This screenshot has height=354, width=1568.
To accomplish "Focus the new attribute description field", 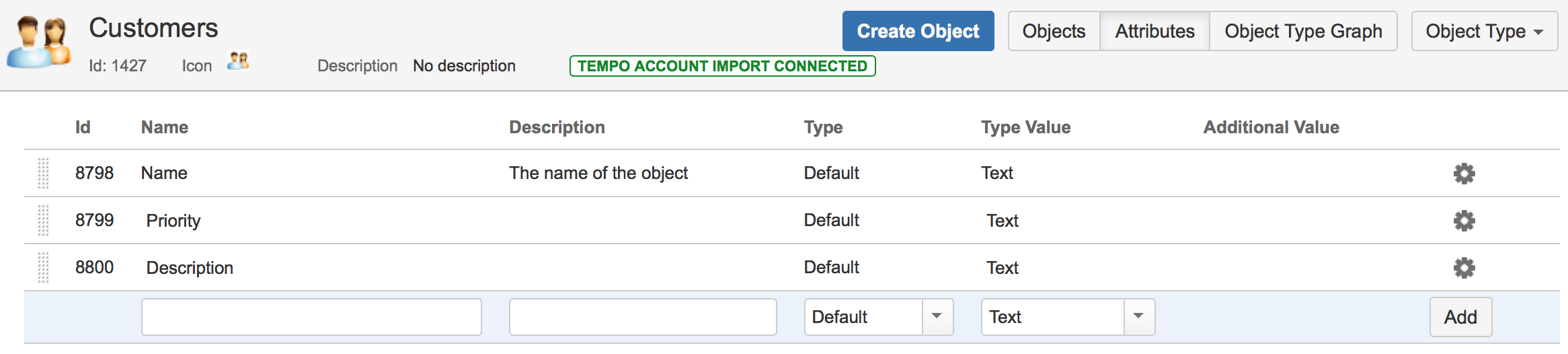I will pos(643,317).
